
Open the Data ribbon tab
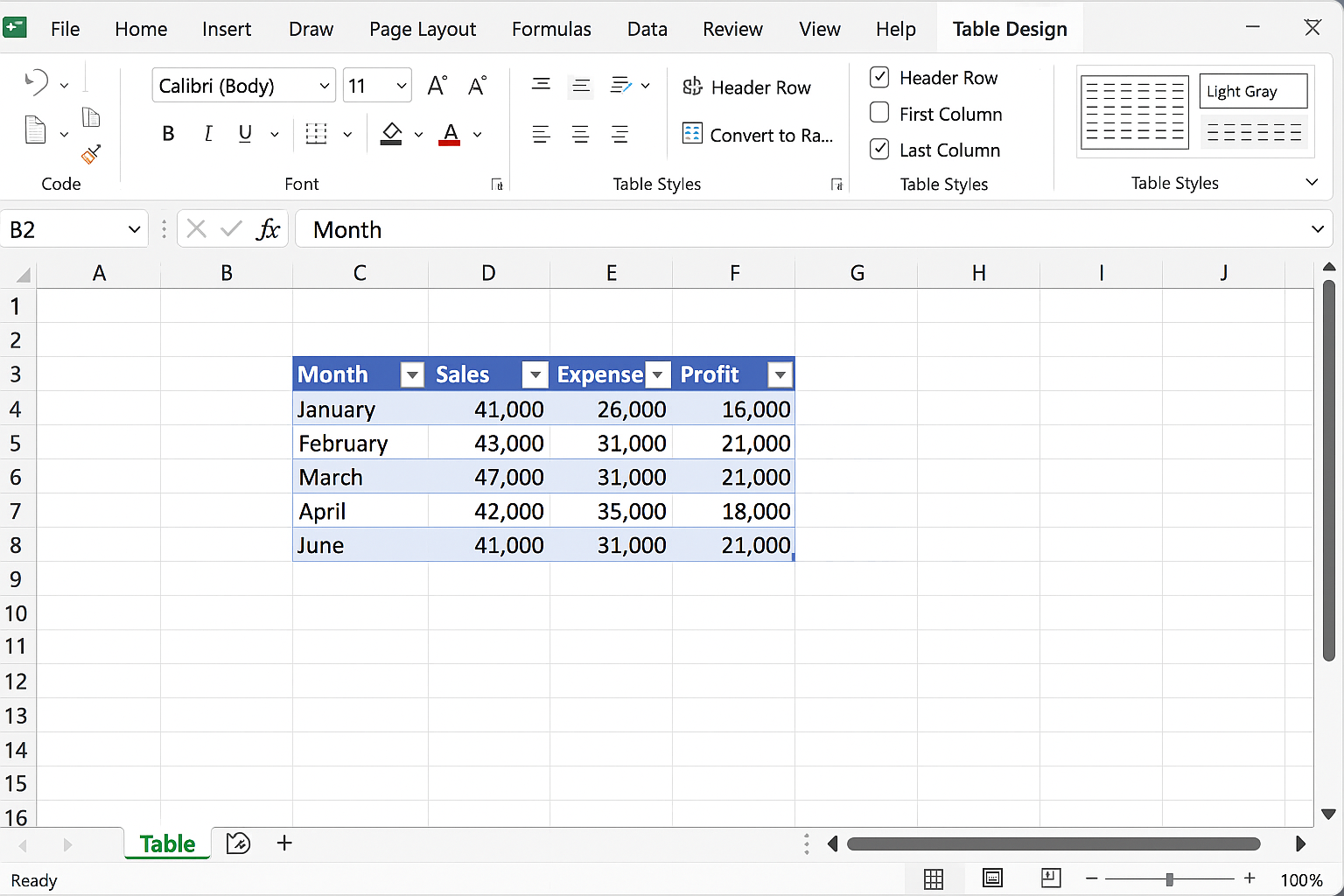coord(647,29)
